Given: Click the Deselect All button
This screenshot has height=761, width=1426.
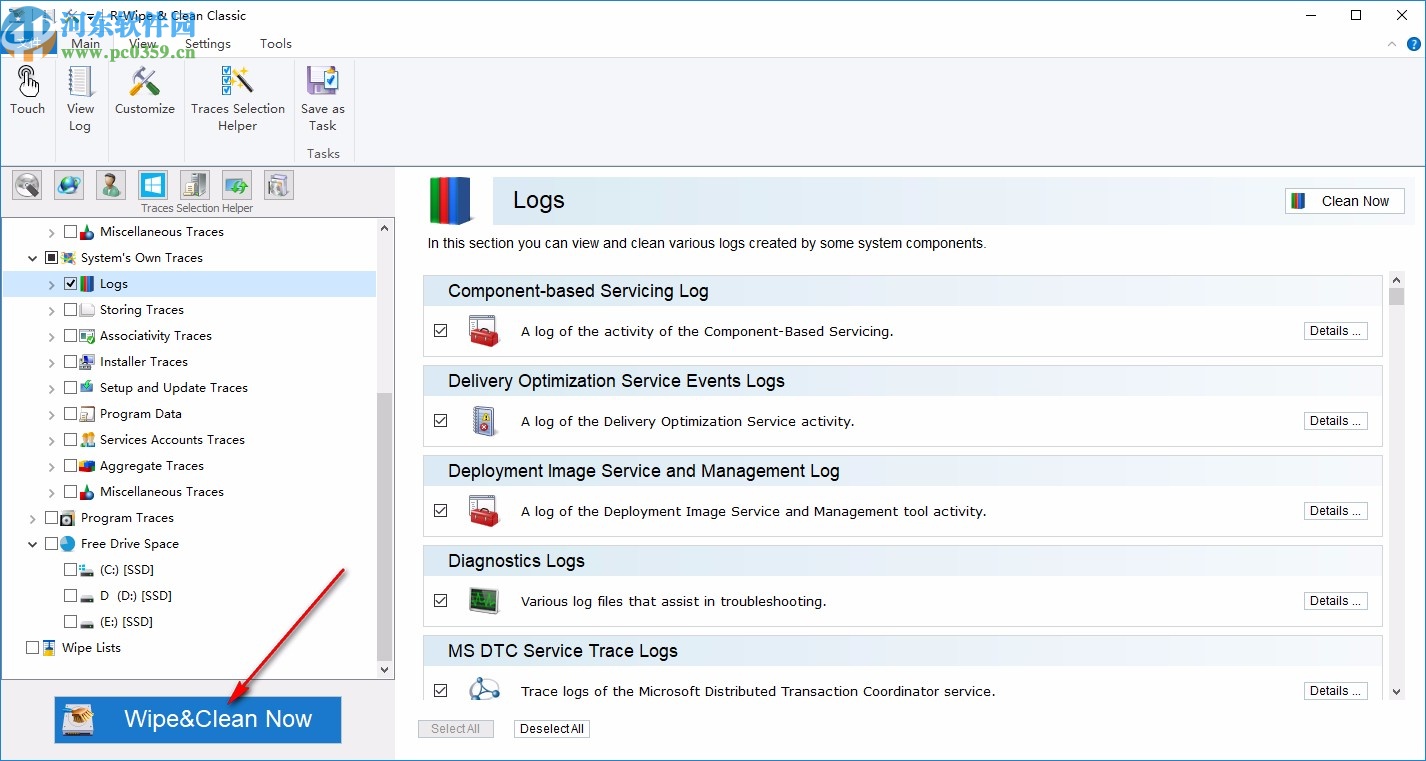Looking at the screenshot, I should [551, 729].
